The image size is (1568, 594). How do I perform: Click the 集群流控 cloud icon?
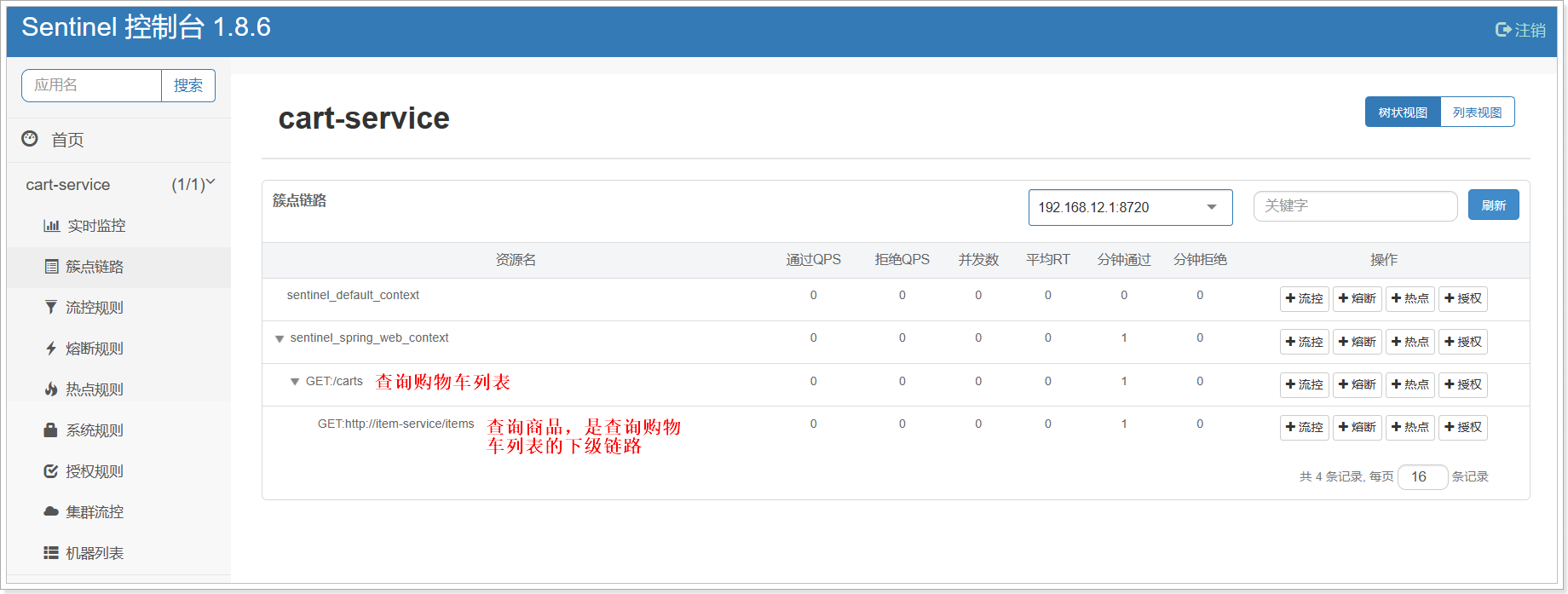click(x=51, y=512)
